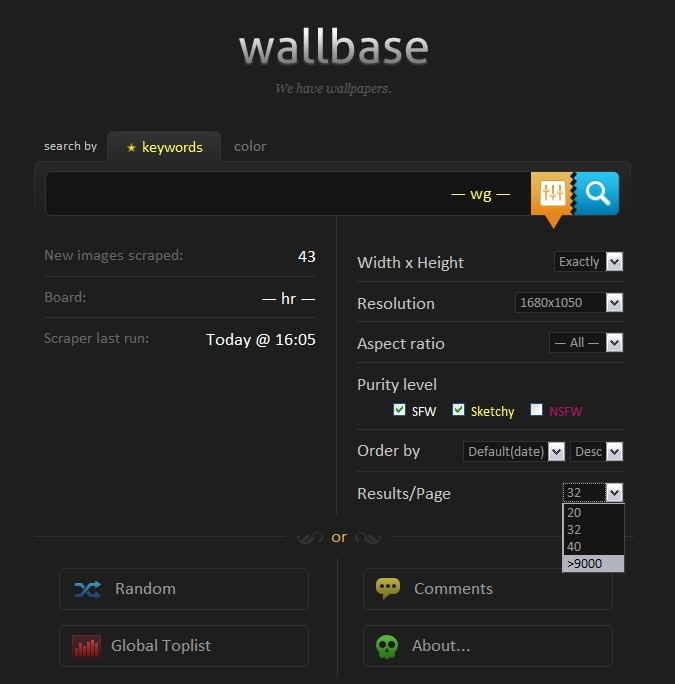Enable the NSFW purity checkbox
The height and width of the screenshot is (684, 675).
tap(536, 410)
